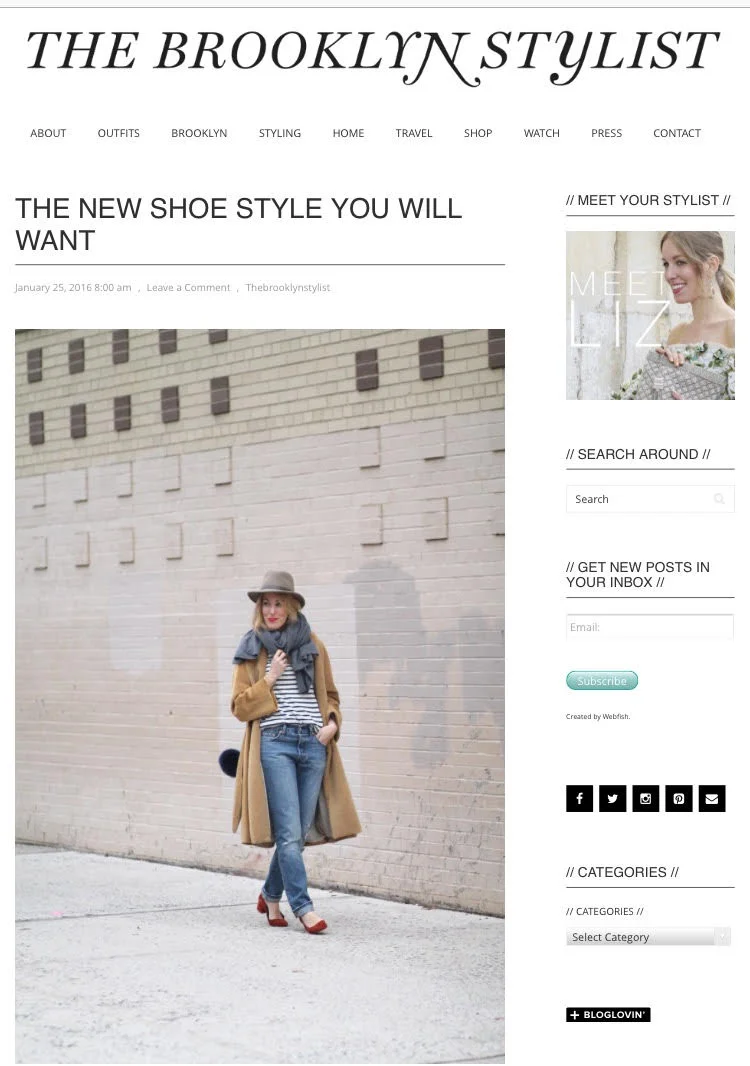
Task: Focus the Email input field
Action: (650, 627)
